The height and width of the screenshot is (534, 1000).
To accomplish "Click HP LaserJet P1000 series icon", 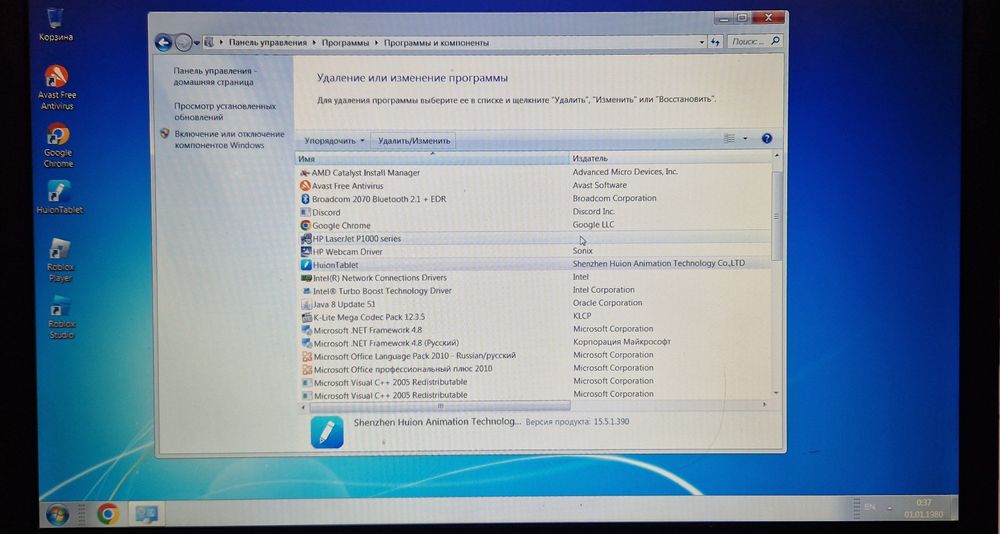I will (x=306, y=239).
